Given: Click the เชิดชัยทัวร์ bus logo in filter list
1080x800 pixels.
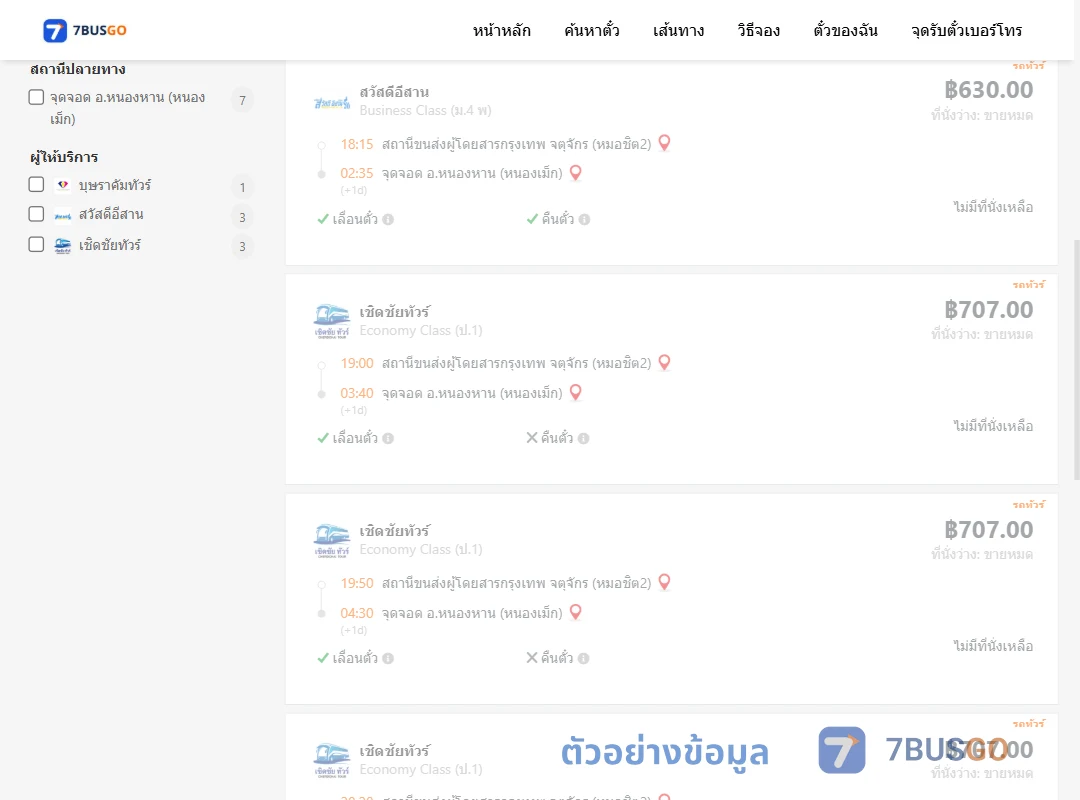Looking at the screenshot, I should [x=63, y=245].
